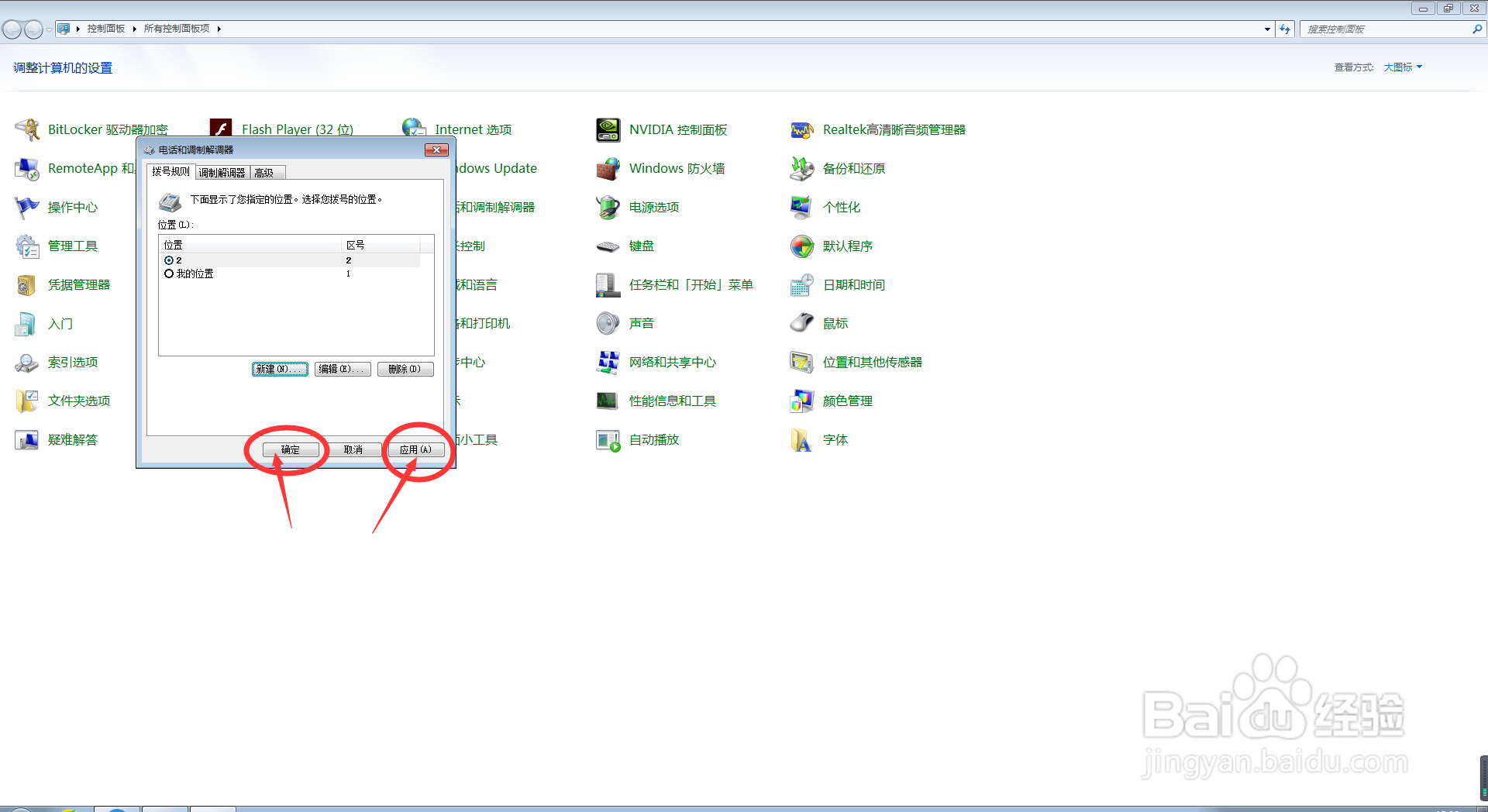This screenshot has width=1488, height=812.
Task: Select location '2' radio button
Action: point(169,260)
